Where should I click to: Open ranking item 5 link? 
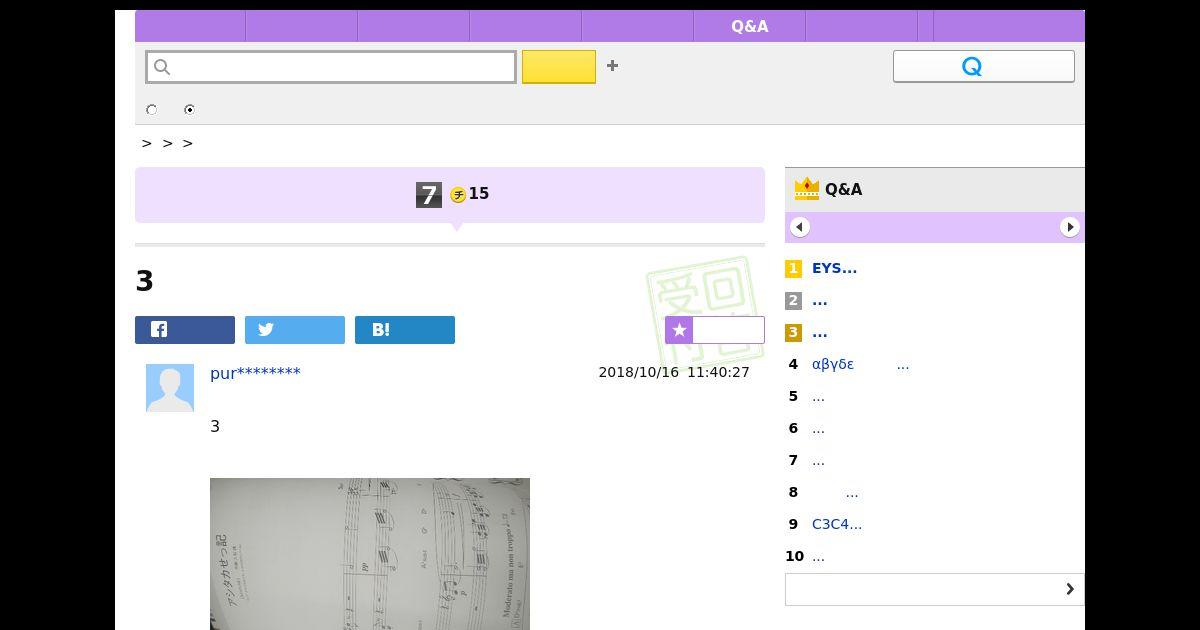tap(818, 396)
